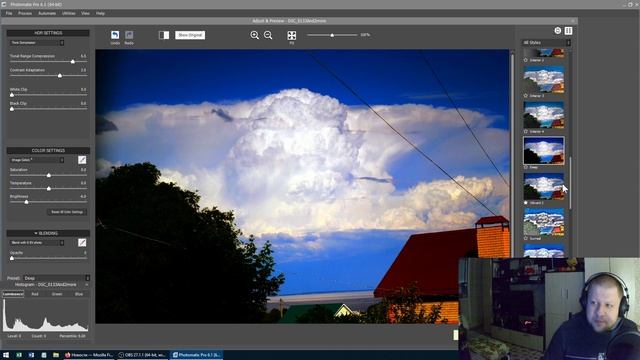This screenshot has height=360, width=640.
Task: Toggle the split before/after view icon
Action: pos(164,35)
